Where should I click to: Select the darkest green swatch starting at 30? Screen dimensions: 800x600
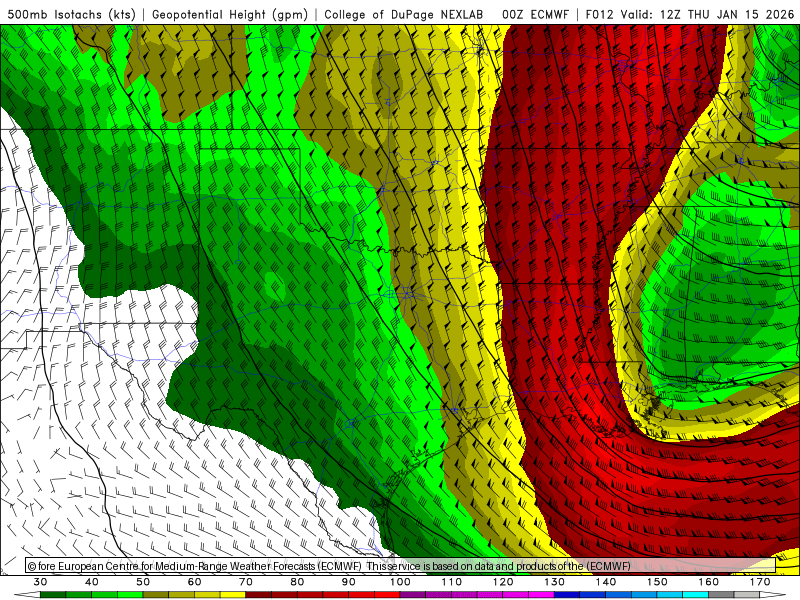point(53,594)
